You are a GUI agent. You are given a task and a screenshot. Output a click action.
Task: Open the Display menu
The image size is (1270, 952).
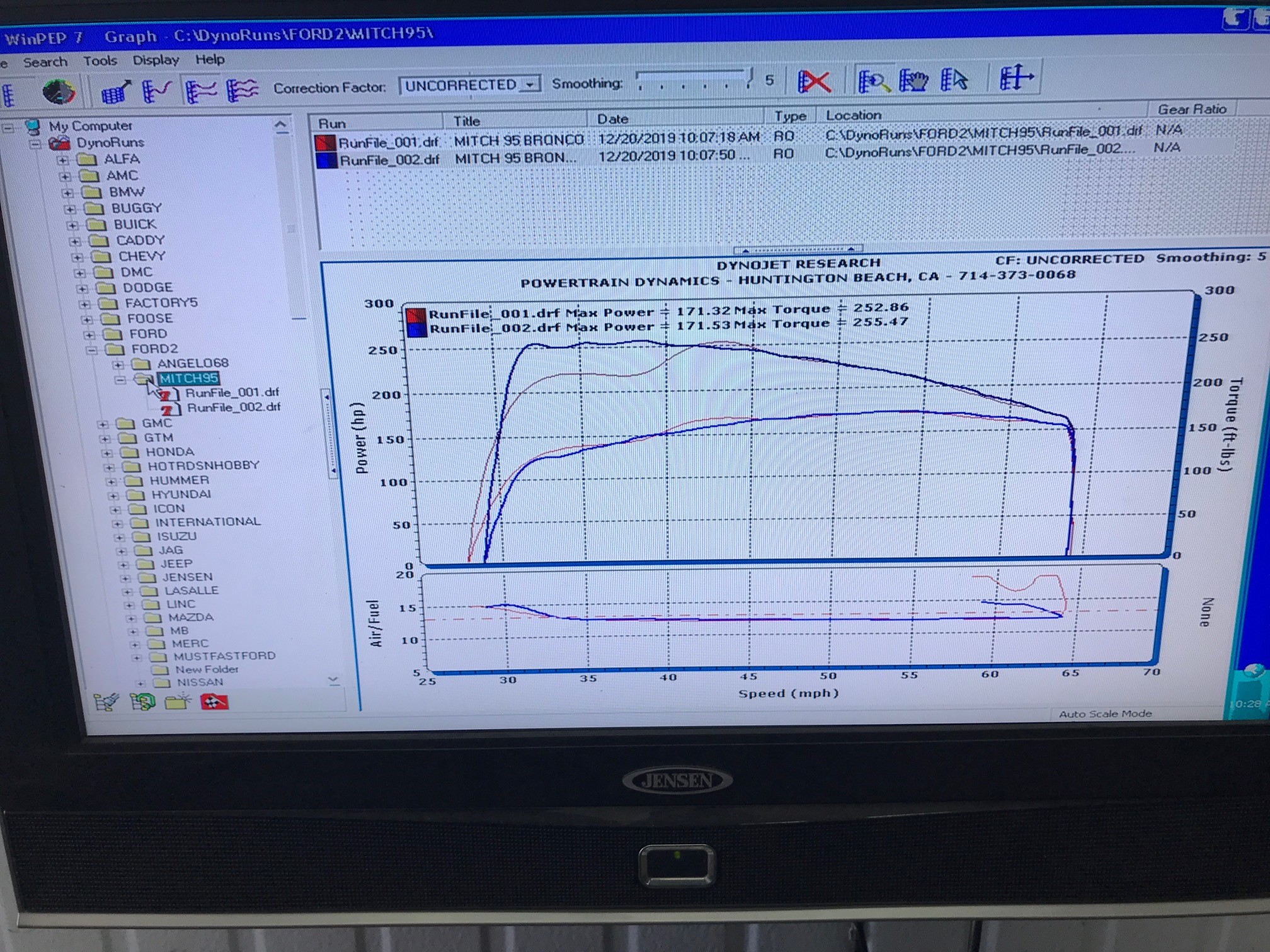(156, 60)
